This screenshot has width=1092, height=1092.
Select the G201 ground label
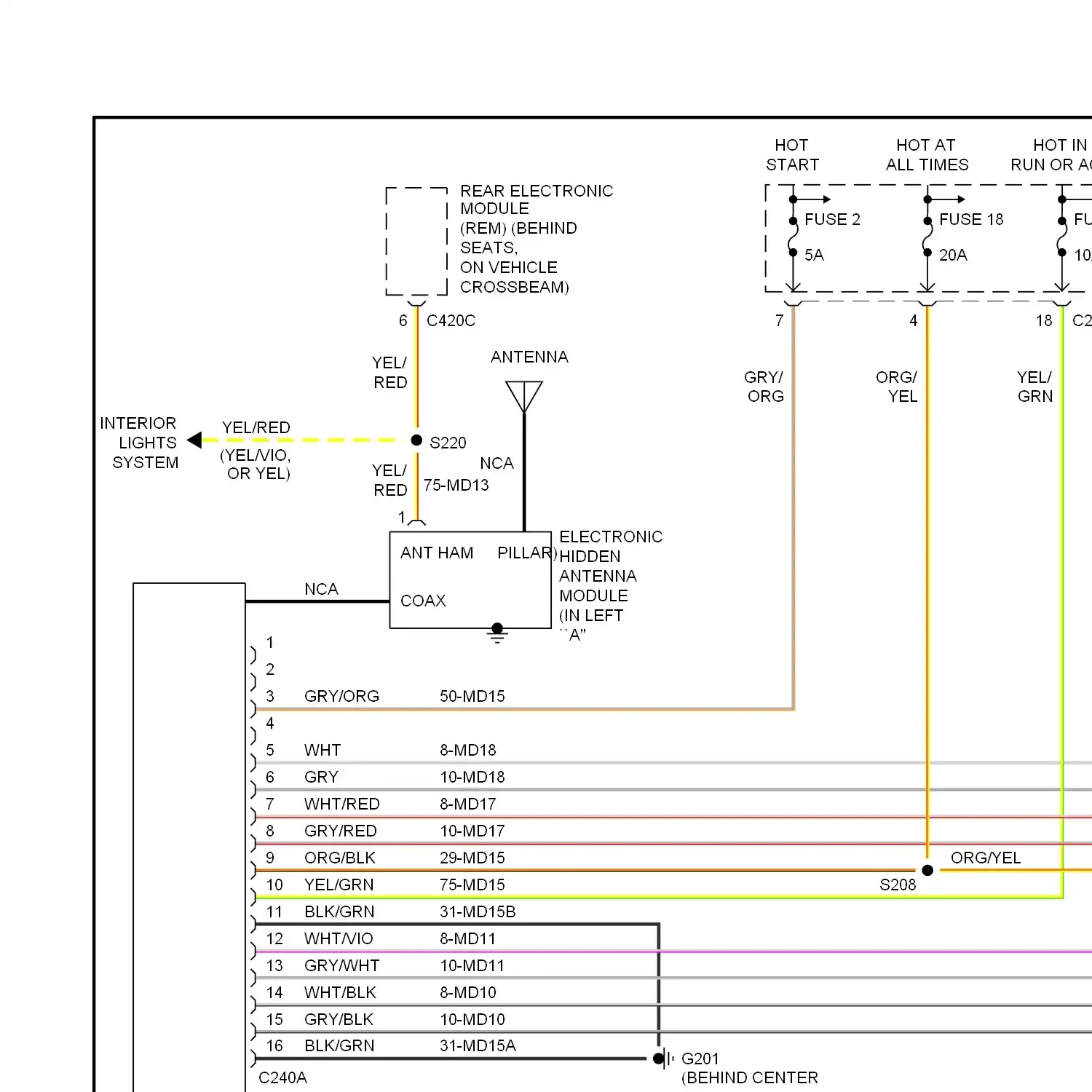pyautogui.click(x=700, y=1059)
